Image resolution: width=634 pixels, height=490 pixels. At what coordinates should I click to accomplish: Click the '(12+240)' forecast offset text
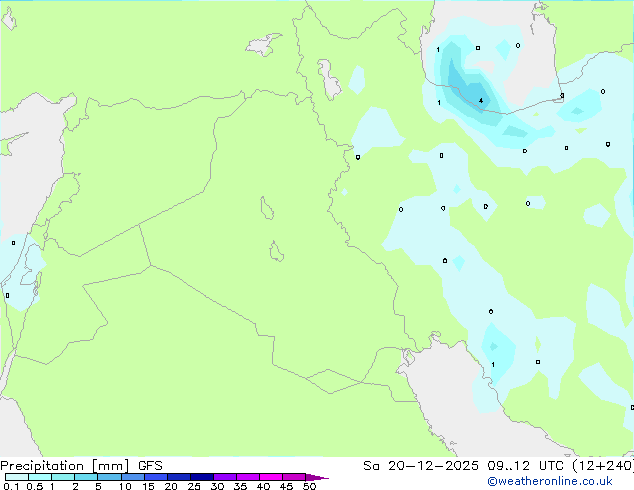click(602, 466)
